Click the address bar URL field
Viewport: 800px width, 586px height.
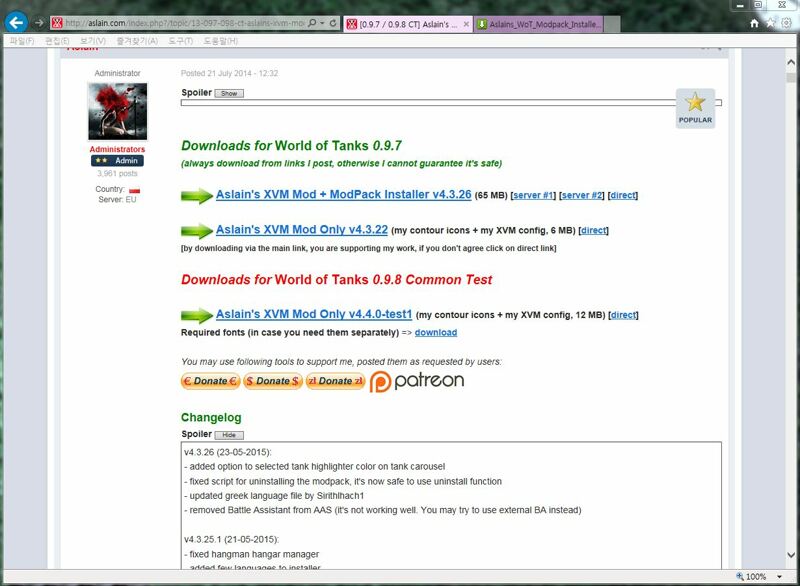coord(185,23)
